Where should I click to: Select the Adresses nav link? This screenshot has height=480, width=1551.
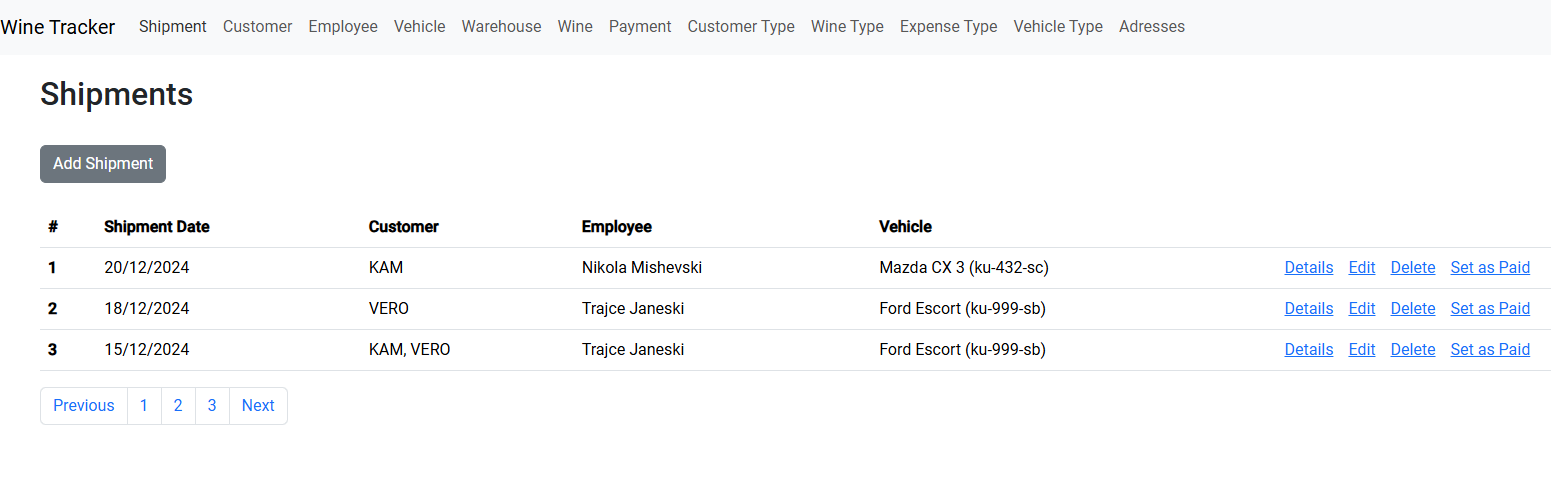pyautogui.click(x=1151, y=27)
